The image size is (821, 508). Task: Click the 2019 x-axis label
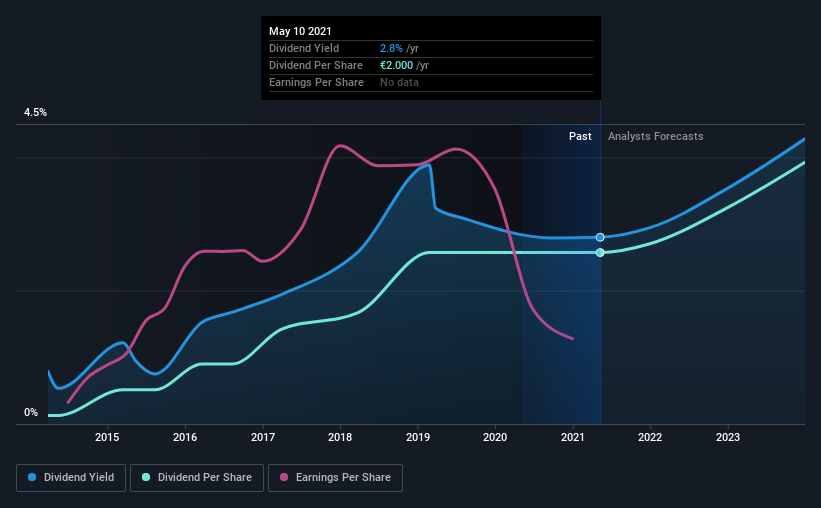[418, 437]
